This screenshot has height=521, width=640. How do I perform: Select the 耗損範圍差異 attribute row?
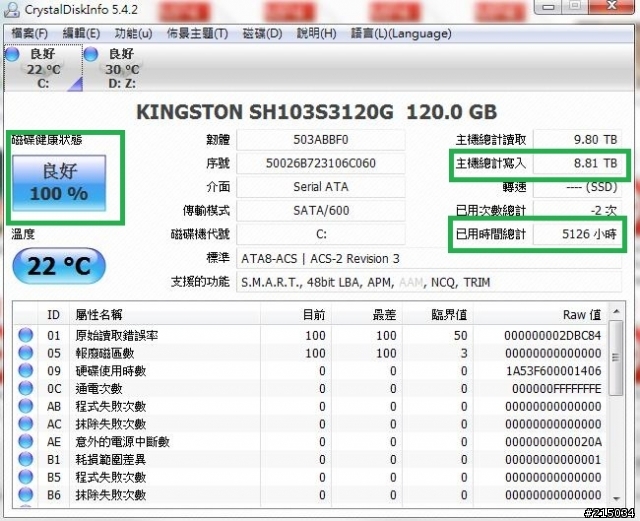310,459
